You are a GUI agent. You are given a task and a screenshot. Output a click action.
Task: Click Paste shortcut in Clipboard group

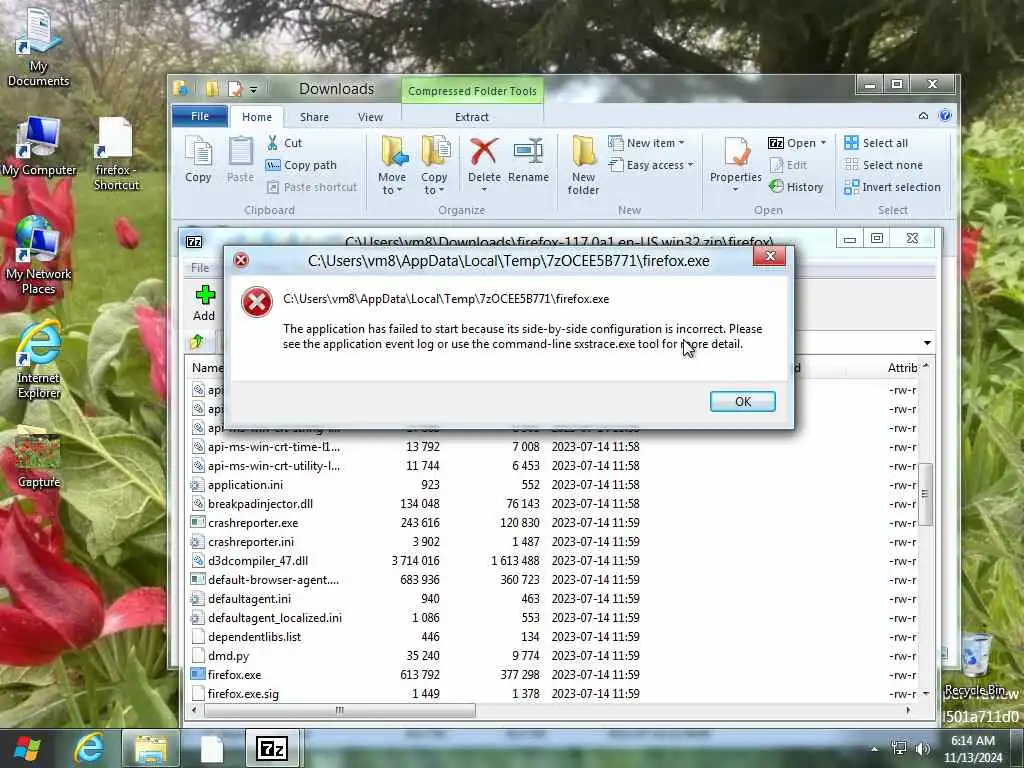pyautogui.click(x=312, y=187)
